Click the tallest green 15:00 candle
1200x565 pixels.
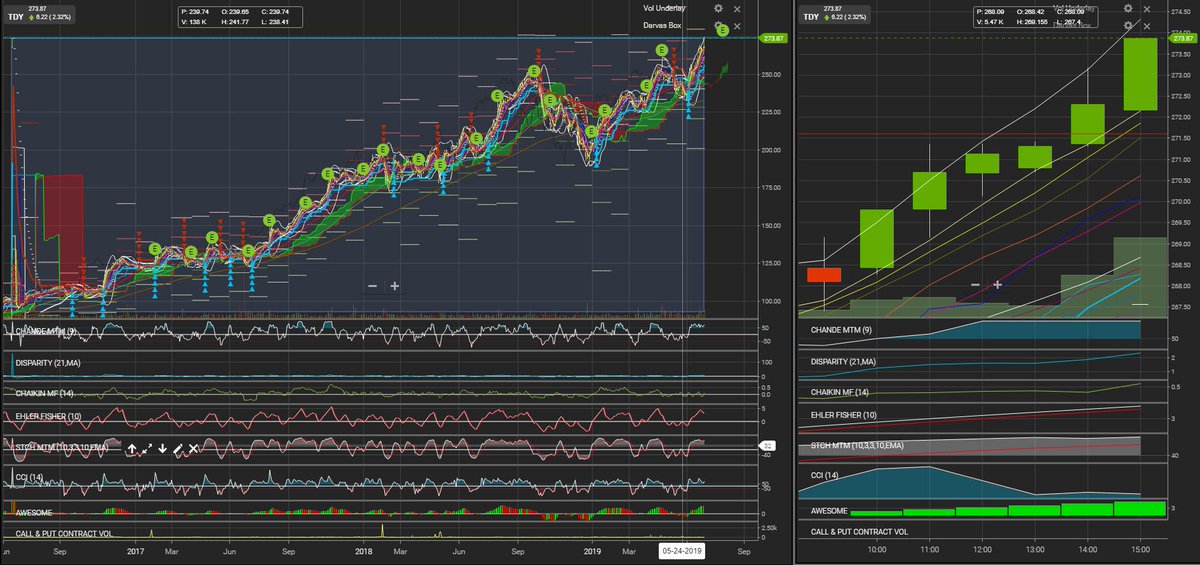tap(1141, 74)
